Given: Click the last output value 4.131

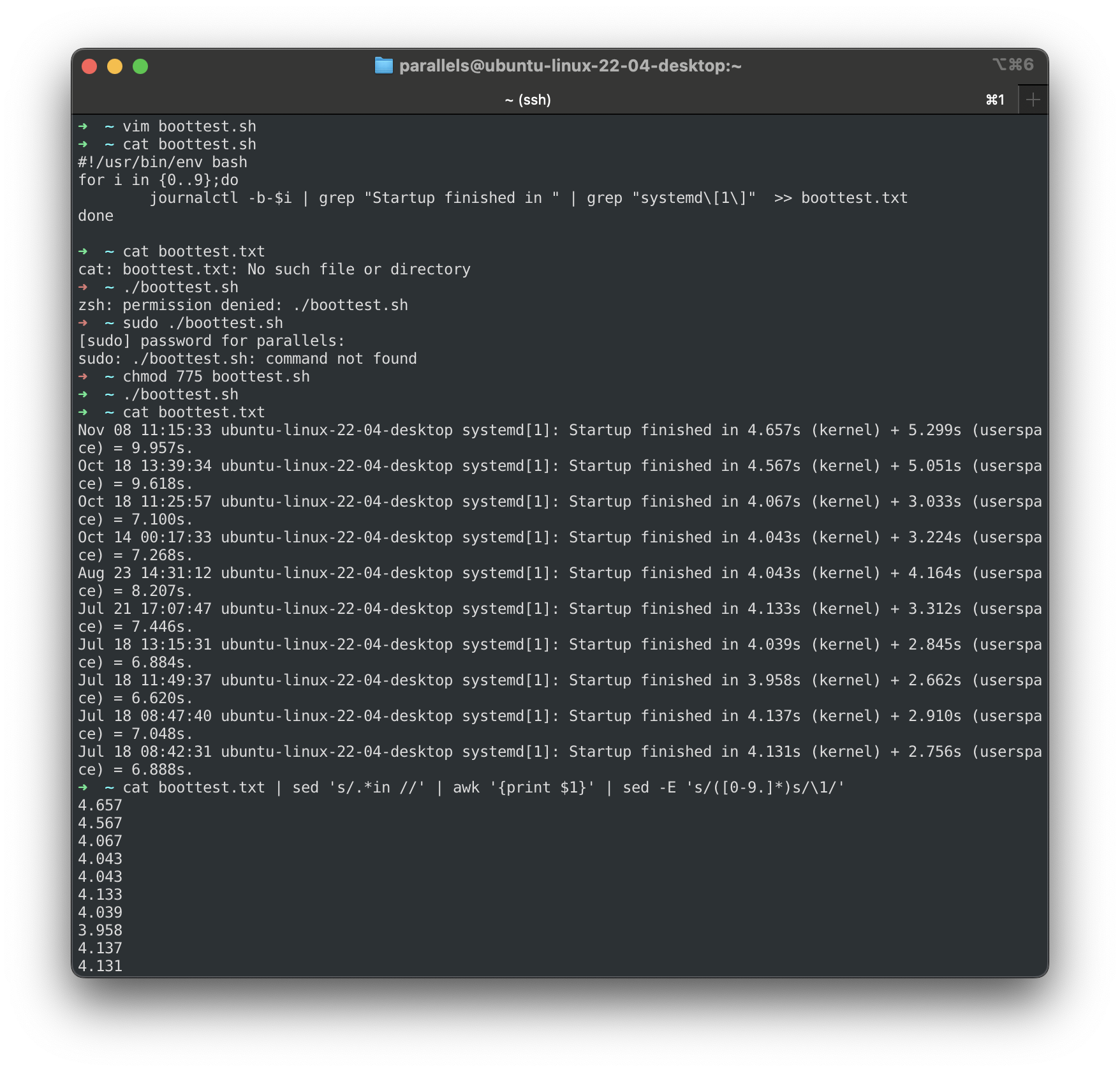Looking at the screenshot, I should point(99,966).
